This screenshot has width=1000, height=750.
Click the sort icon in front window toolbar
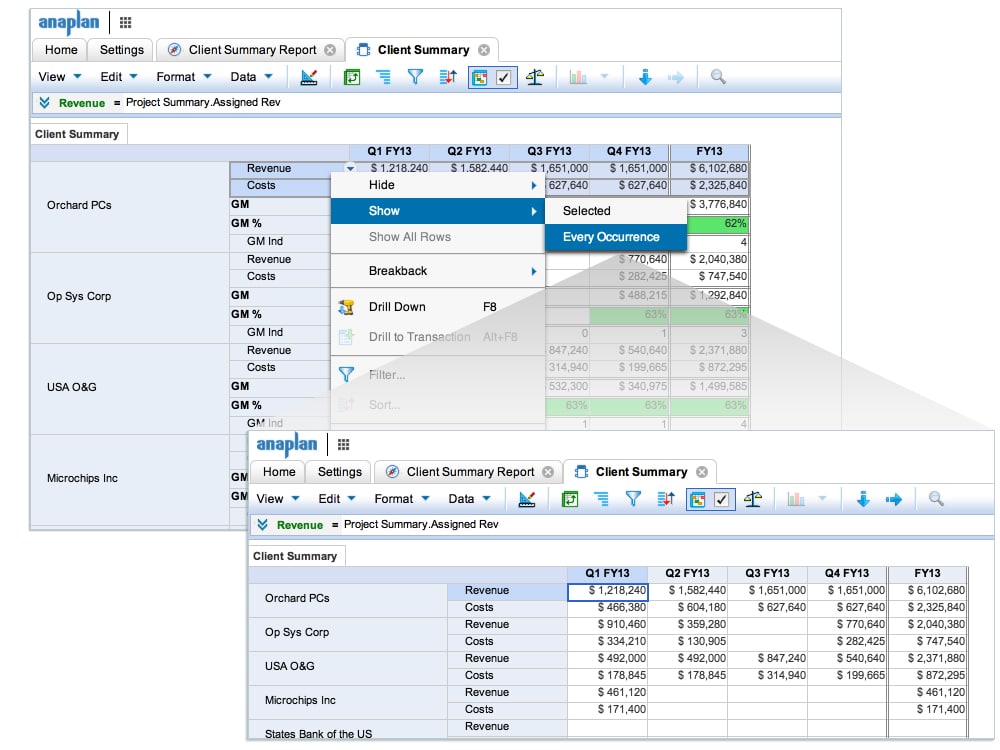(666, 499)
